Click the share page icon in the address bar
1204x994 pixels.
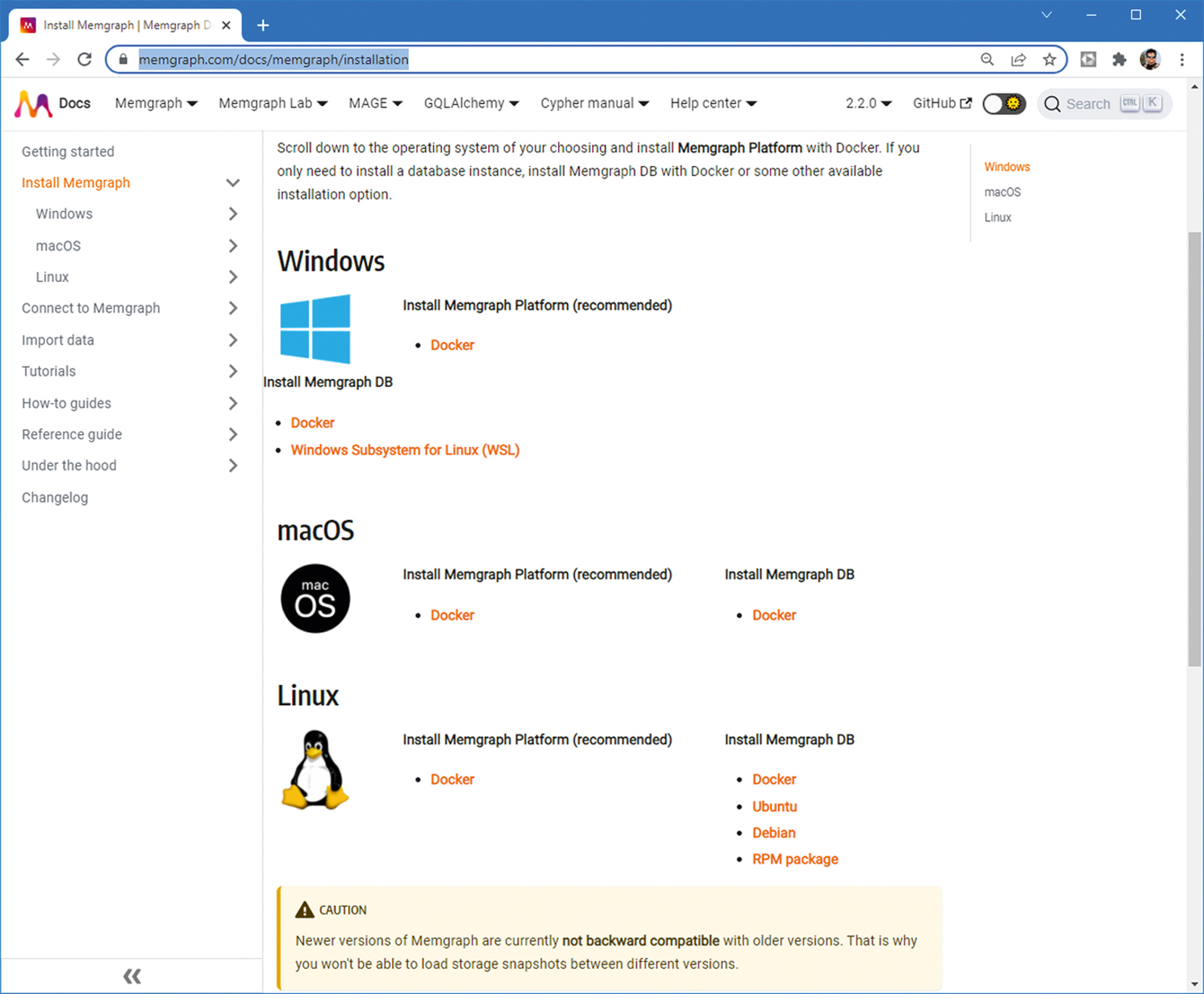1018,60
